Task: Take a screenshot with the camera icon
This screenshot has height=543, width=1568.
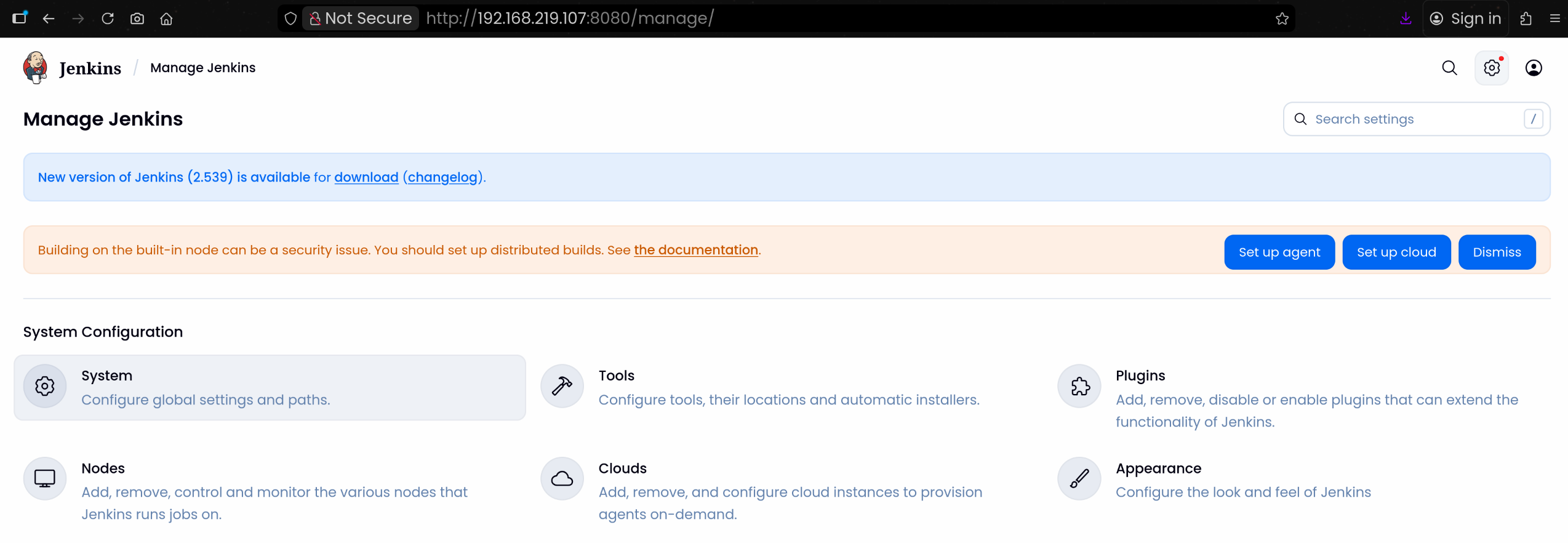Action: tap(137, 18)
